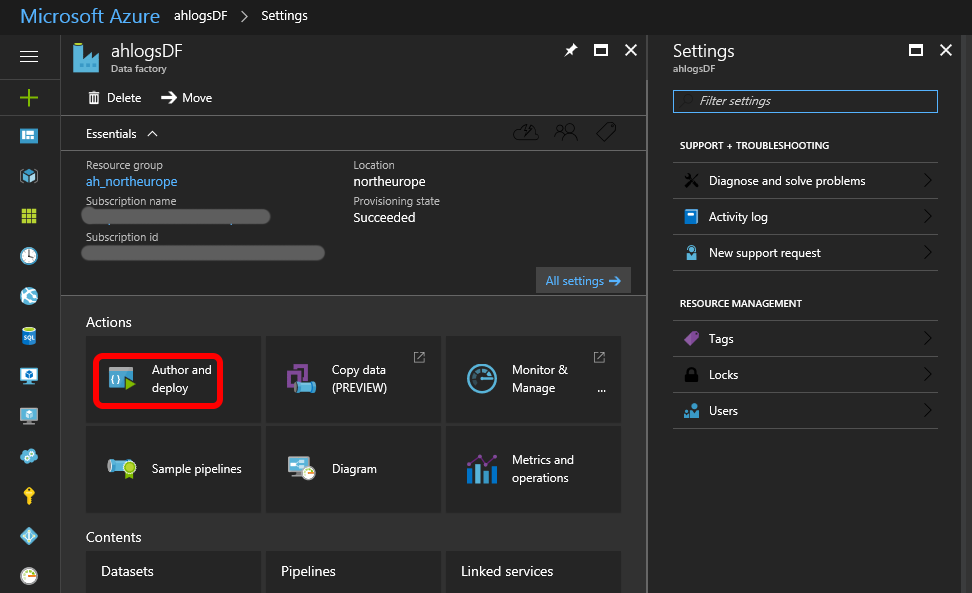Open the Linked services contents tile
The height and width of the screenshot is (593, 972).
coord(533,572)
